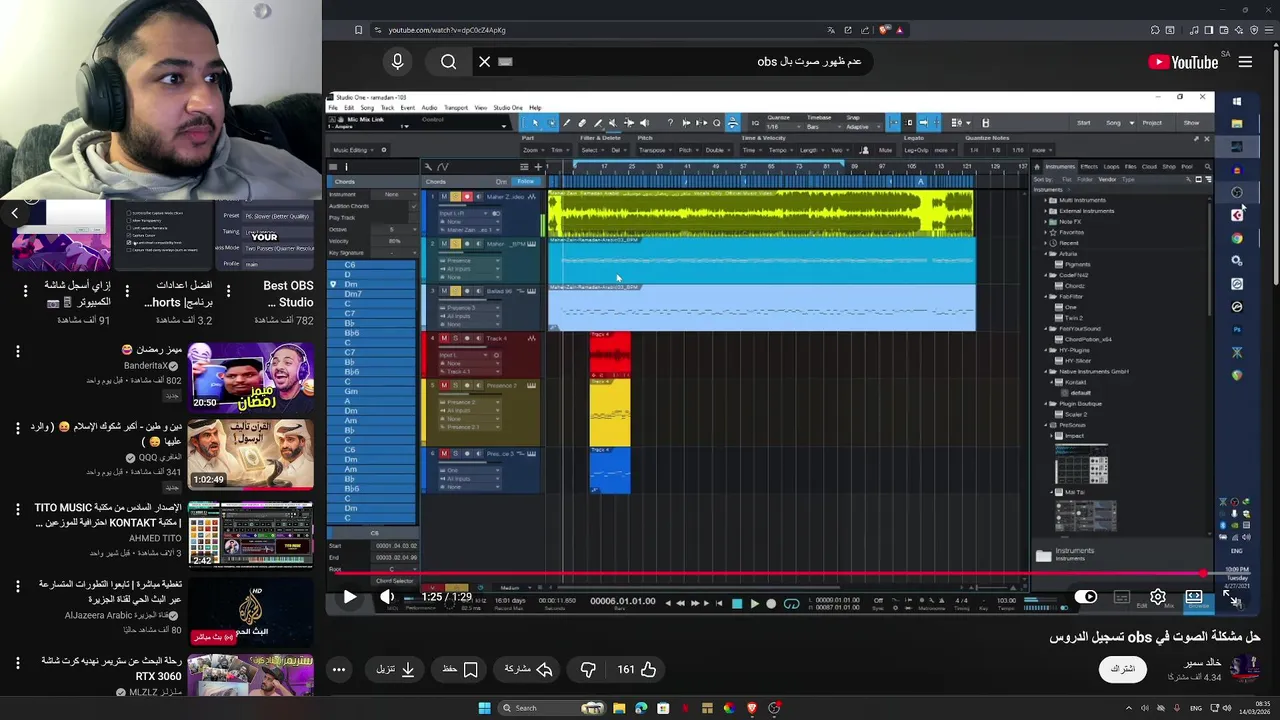Select the Bend tool in Studio One
Viewport: 1280px width, 720px height.
629,123
